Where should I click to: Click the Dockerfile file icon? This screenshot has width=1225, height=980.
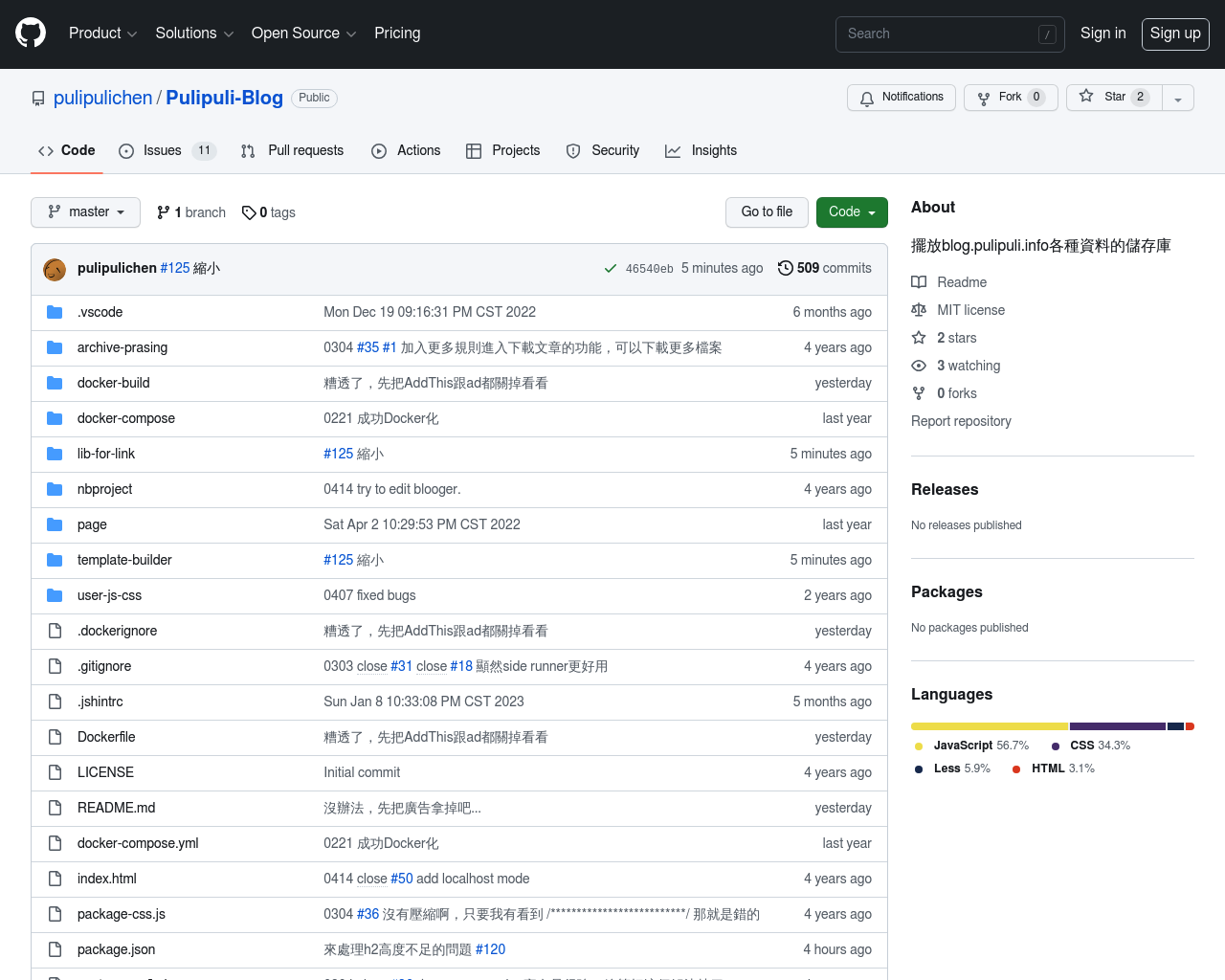coord(55,737)
